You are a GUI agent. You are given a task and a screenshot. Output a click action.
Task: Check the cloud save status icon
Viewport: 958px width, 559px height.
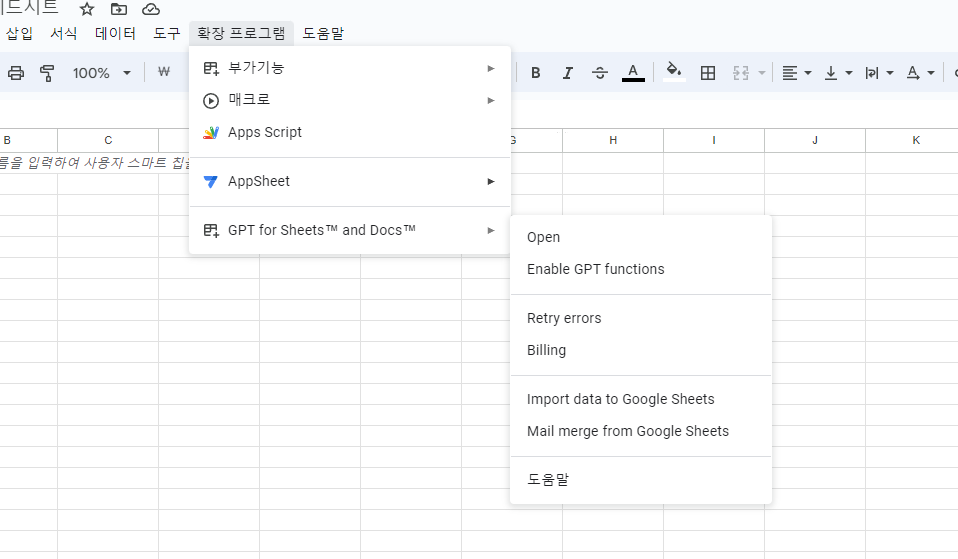pyautogui.click(x=150, y=9)
